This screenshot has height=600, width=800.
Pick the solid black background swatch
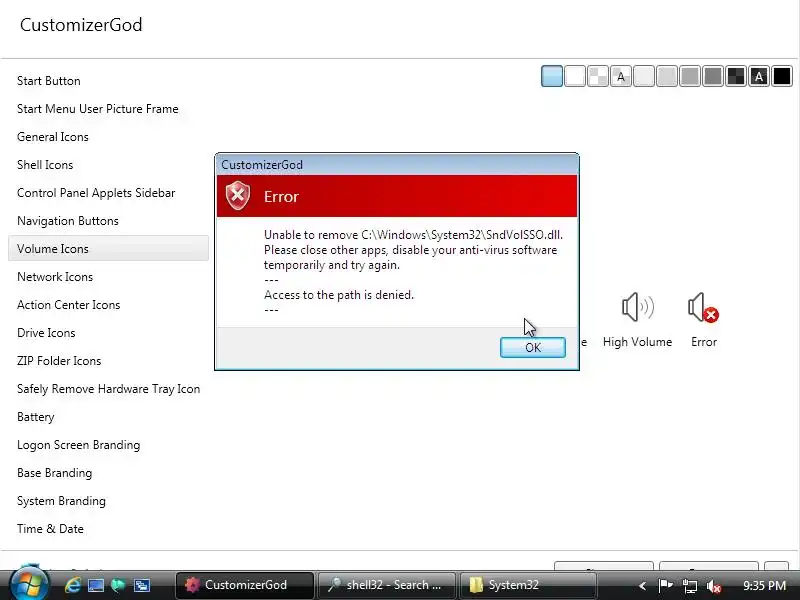pos(782,77)
